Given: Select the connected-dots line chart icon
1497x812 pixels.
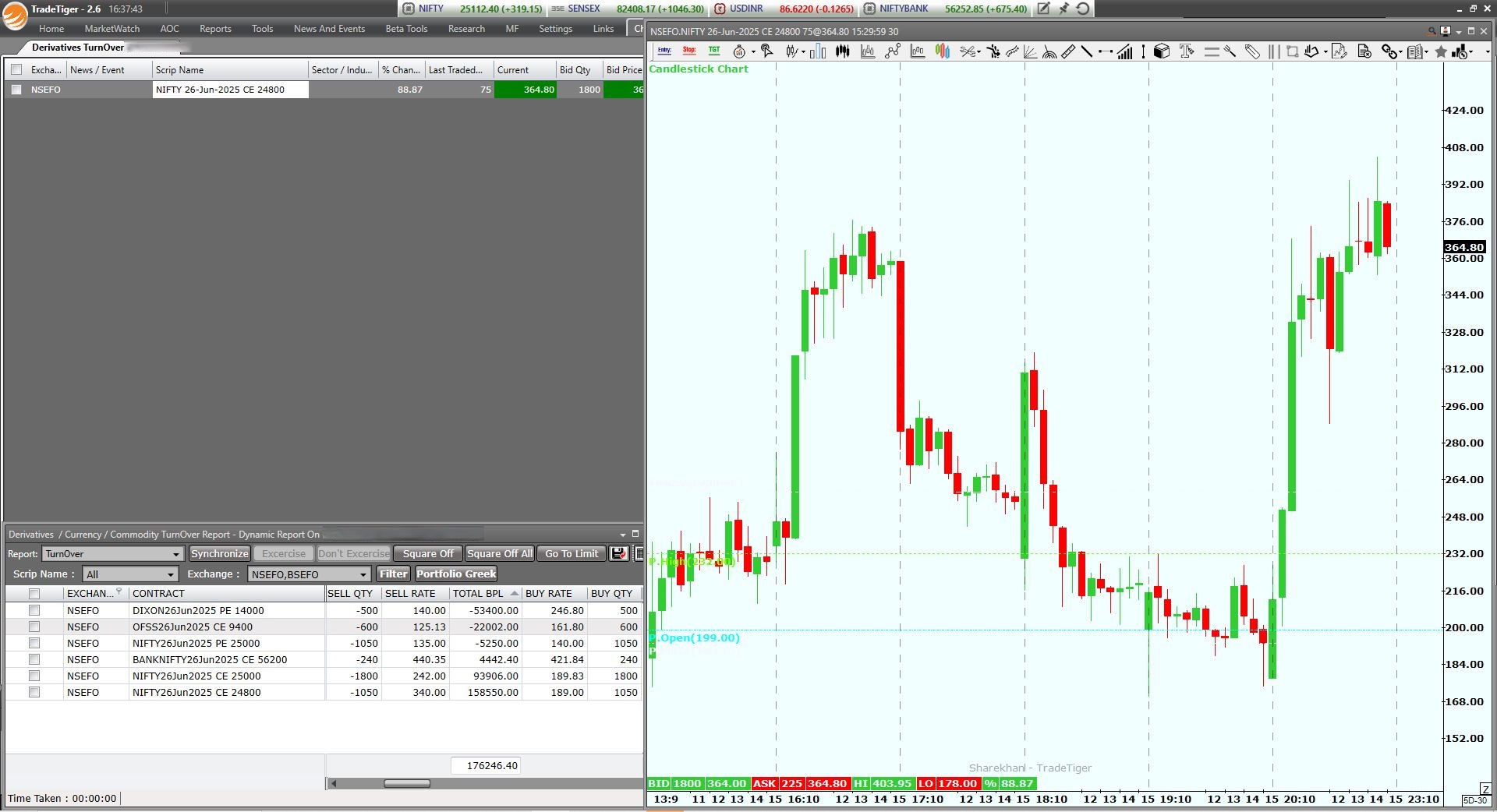Looking at the screenshot, I should (x=893, y=51).
